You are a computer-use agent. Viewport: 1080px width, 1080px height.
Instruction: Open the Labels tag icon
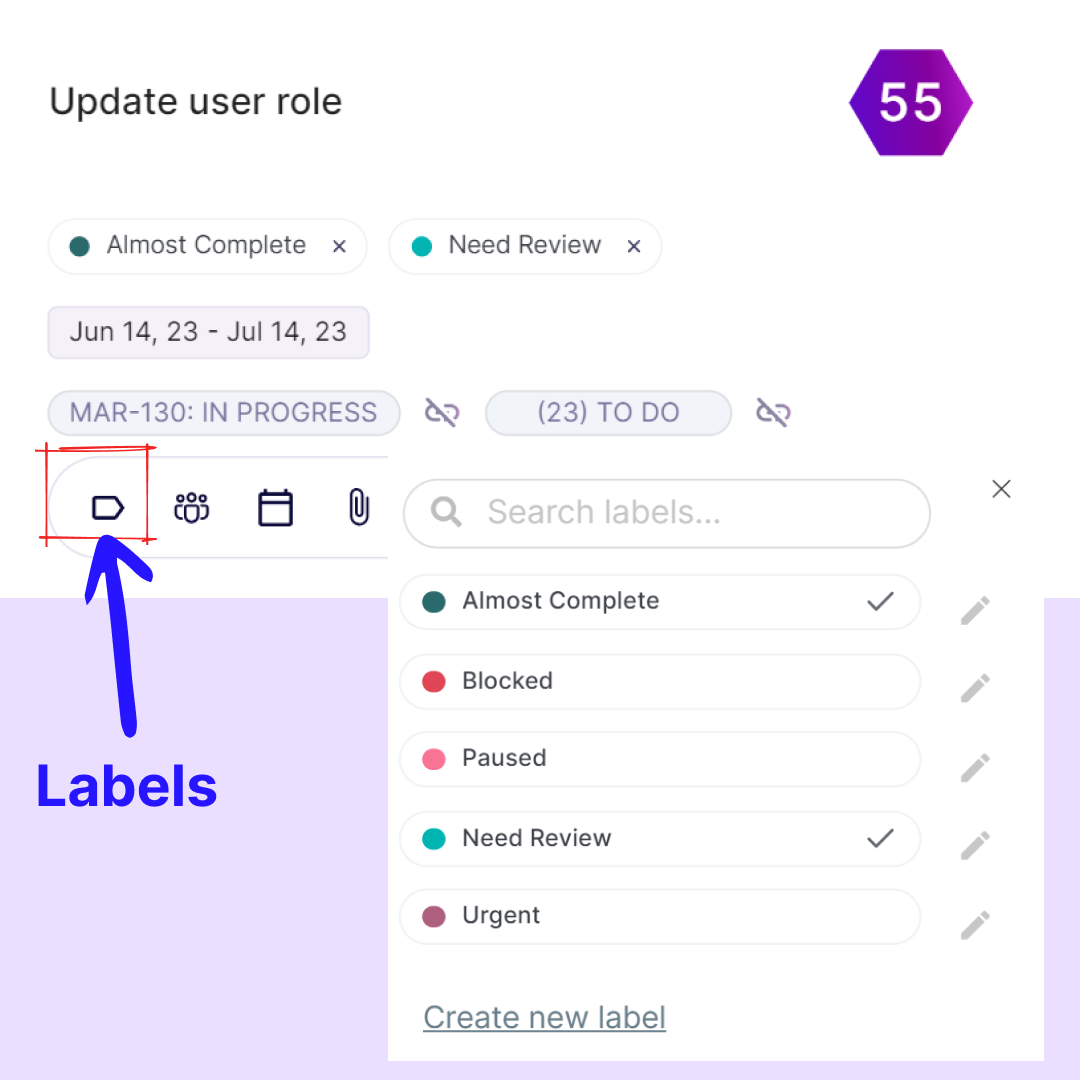(x=107, y=508)
